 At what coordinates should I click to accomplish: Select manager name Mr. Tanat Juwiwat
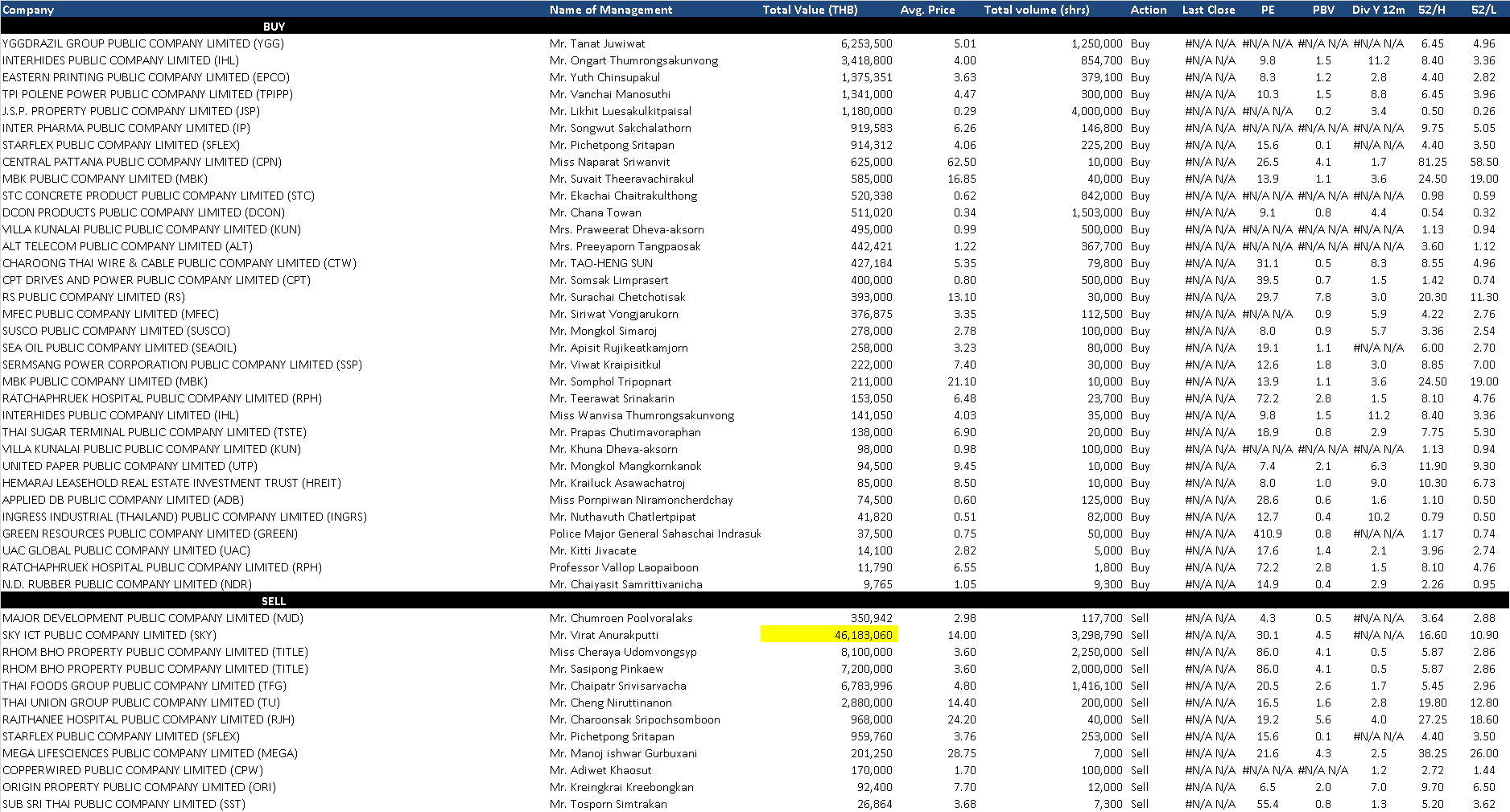pyautogui.click(x=597, y=43)
